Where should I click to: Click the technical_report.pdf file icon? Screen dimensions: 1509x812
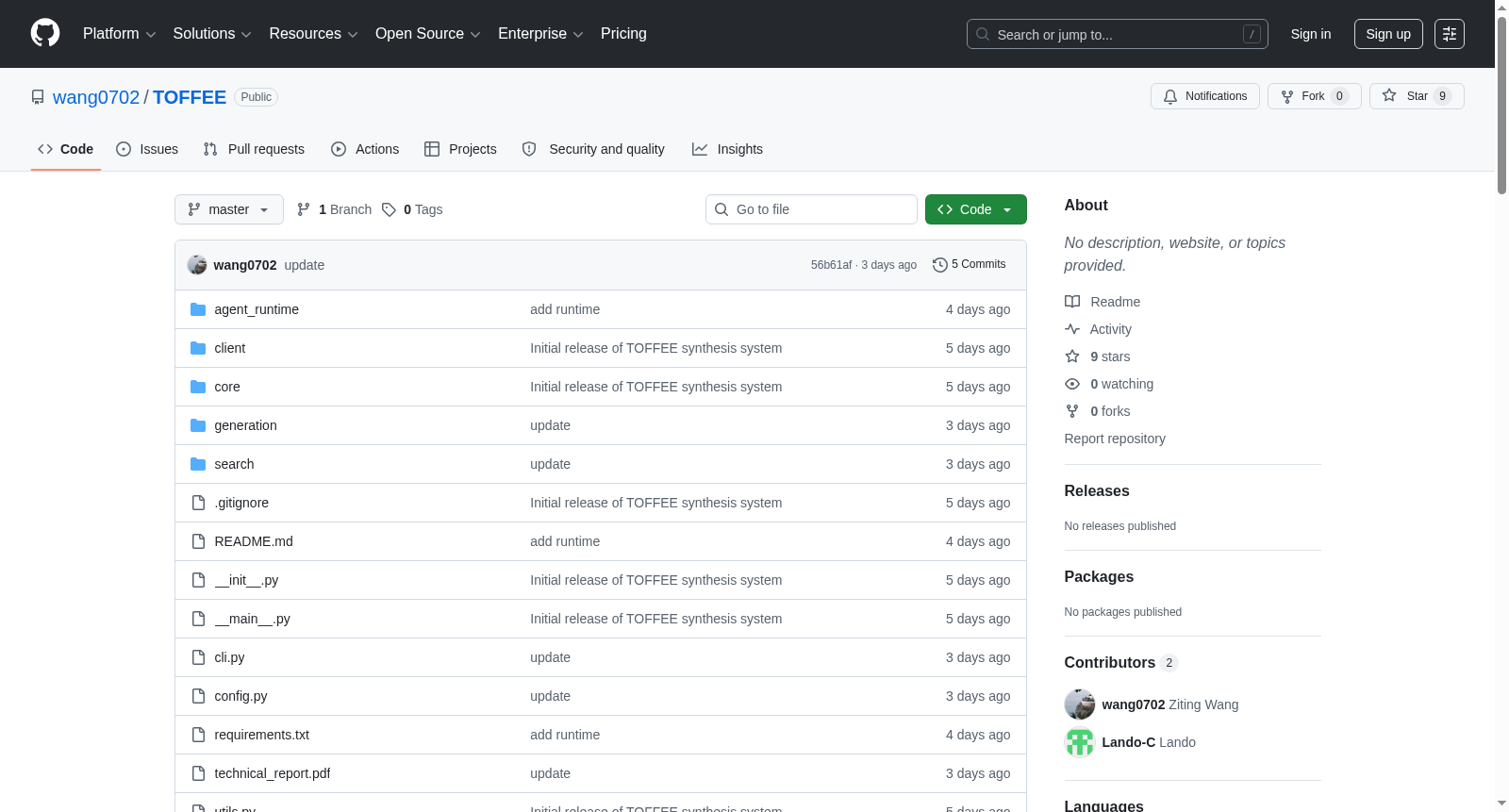click(x=198, y=773)
